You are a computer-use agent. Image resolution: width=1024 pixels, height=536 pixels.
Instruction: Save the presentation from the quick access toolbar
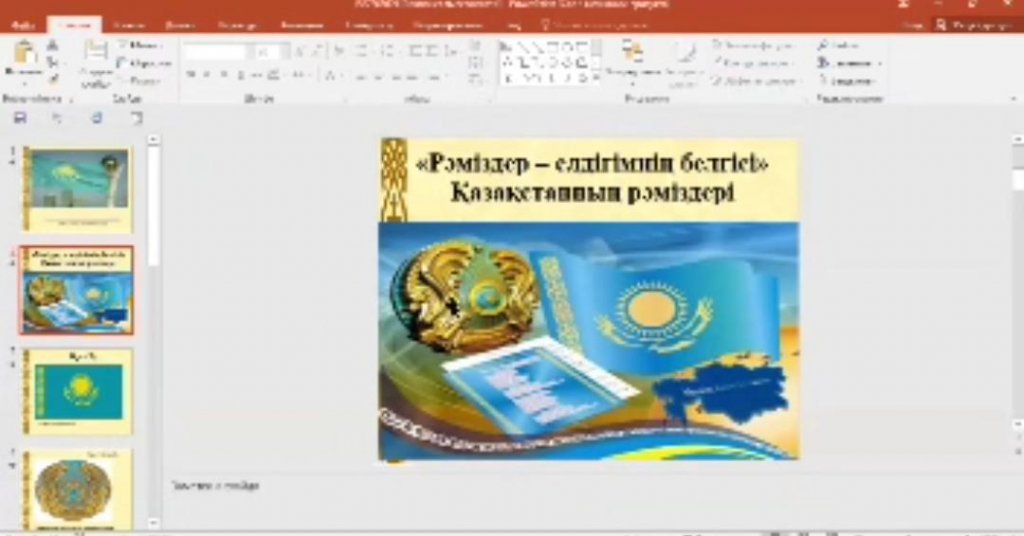point(20,118)
